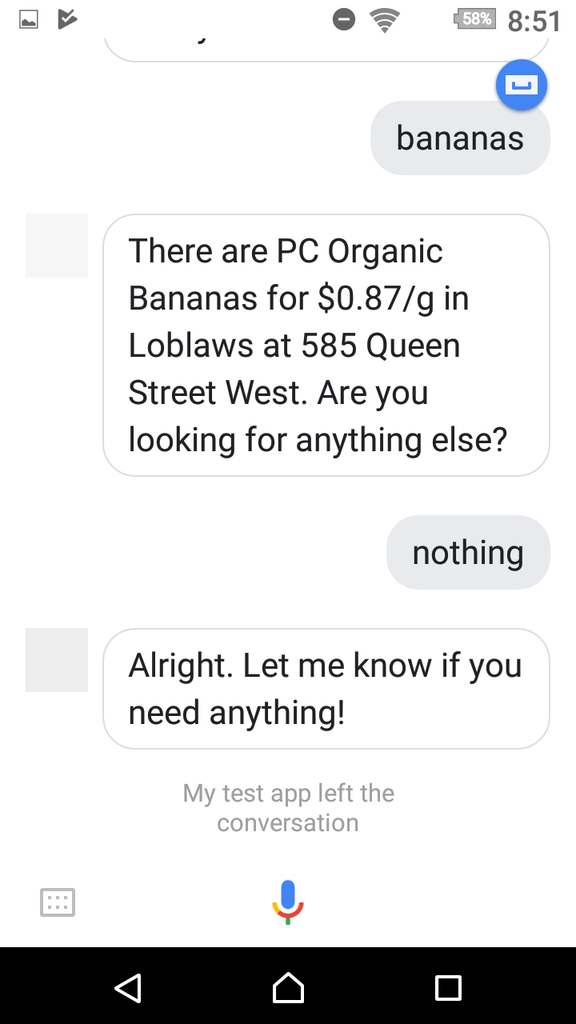Tap the do-not-disturb status icon
This screenshot has width=576, height=1024.
pos(344,20)
